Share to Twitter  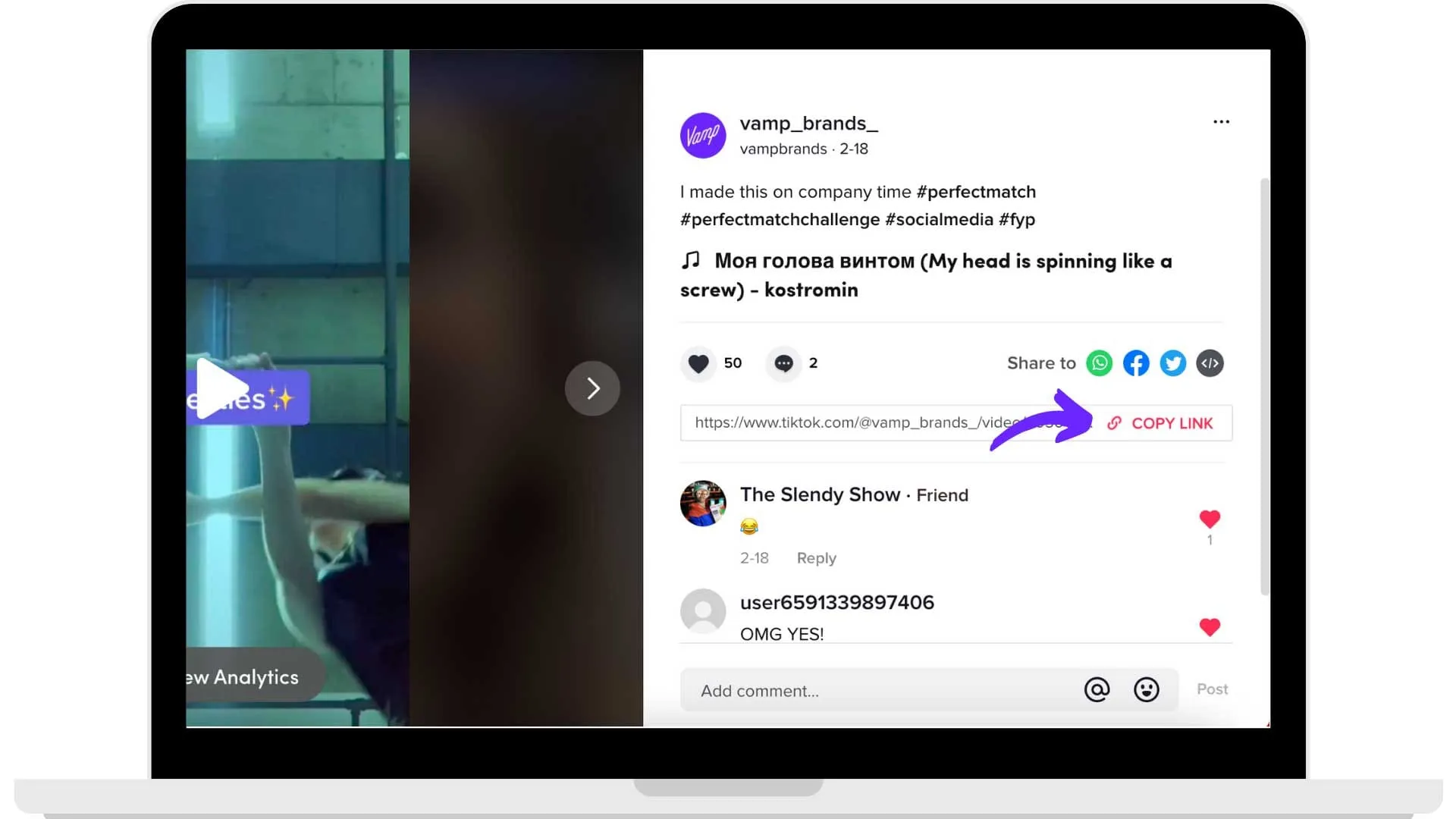[1173, 363]
